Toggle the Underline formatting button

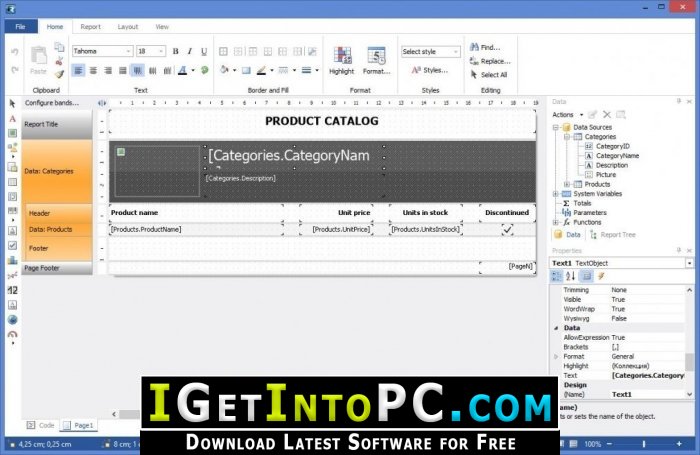pyautogui.click(x=204, y=51)
